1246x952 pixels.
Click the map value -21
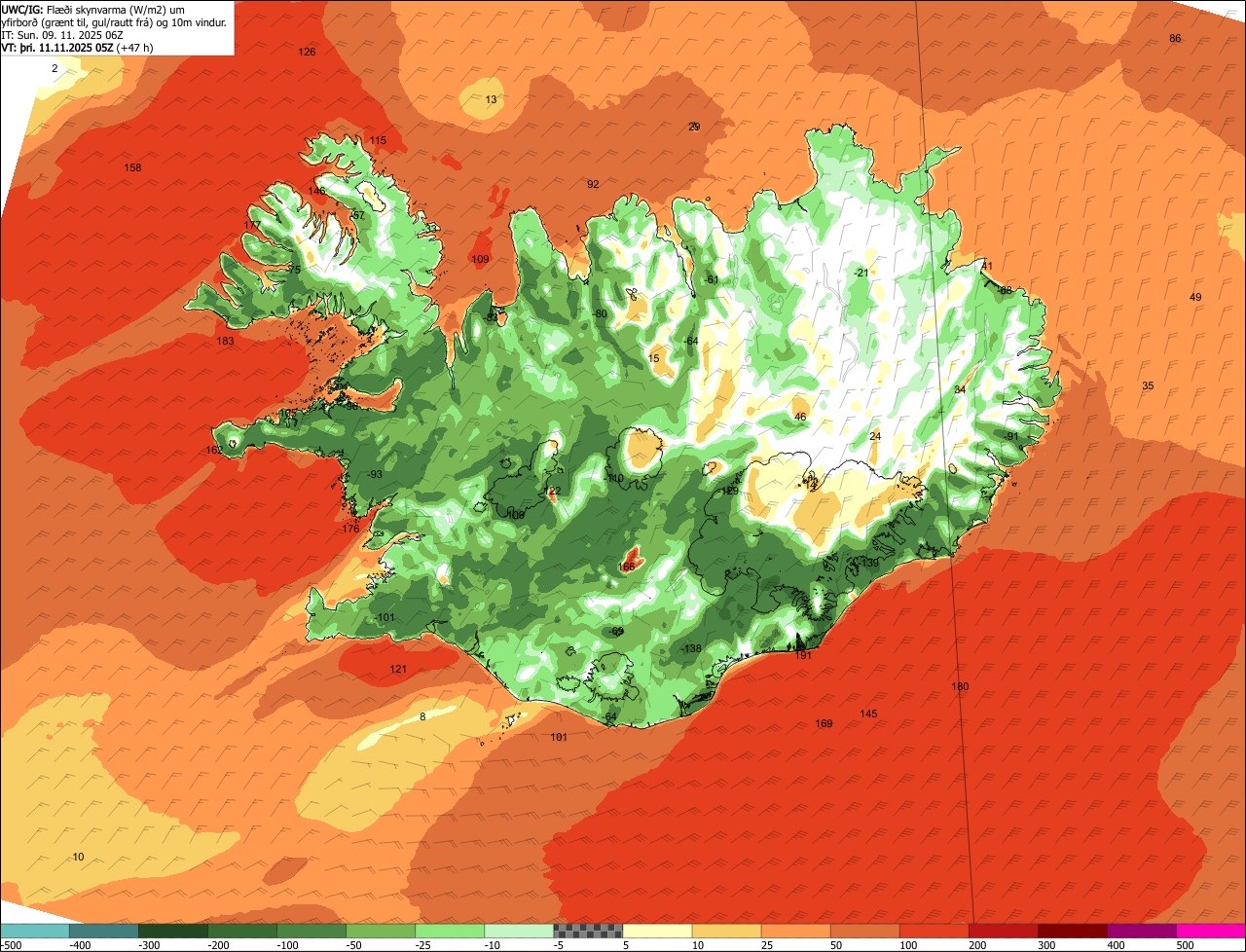[860, 273]
